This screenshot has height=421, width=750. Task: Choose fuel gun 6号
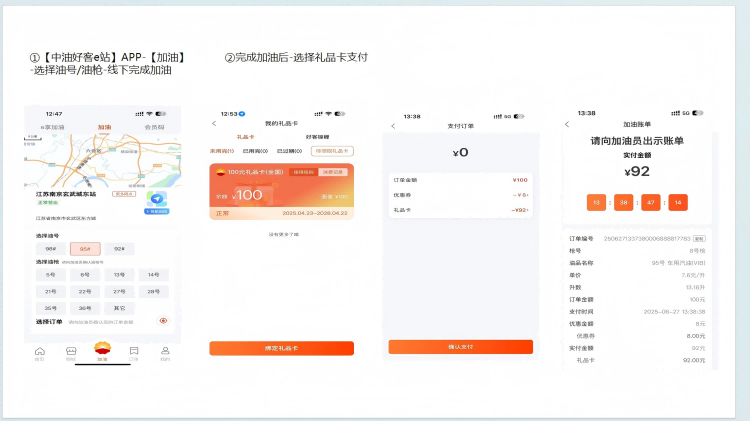[x=84, y=274]
